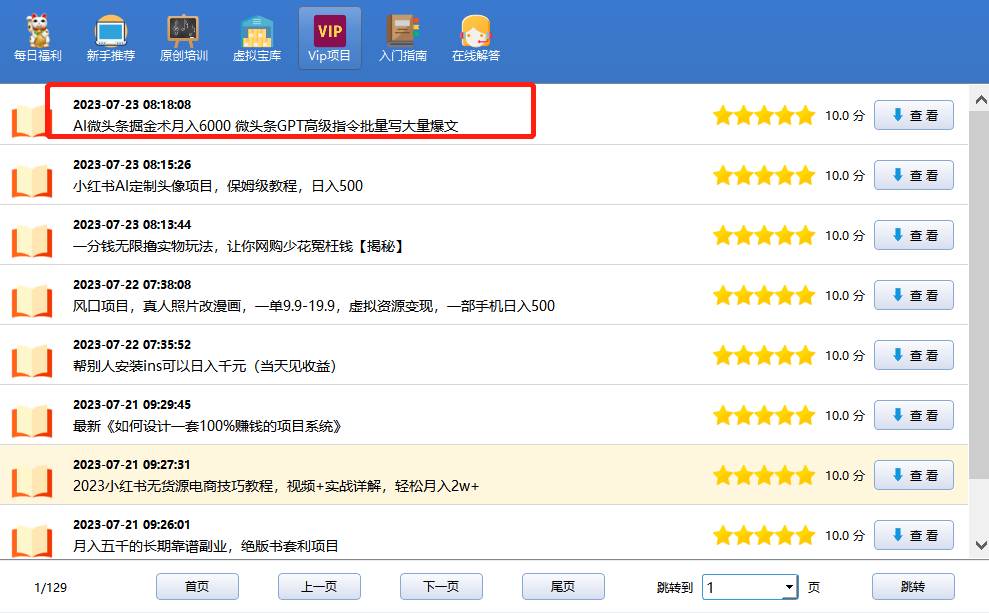Click star rating of 如何设计一套100%赚钱 row
The image size is (989, 613).
(764, 415)
